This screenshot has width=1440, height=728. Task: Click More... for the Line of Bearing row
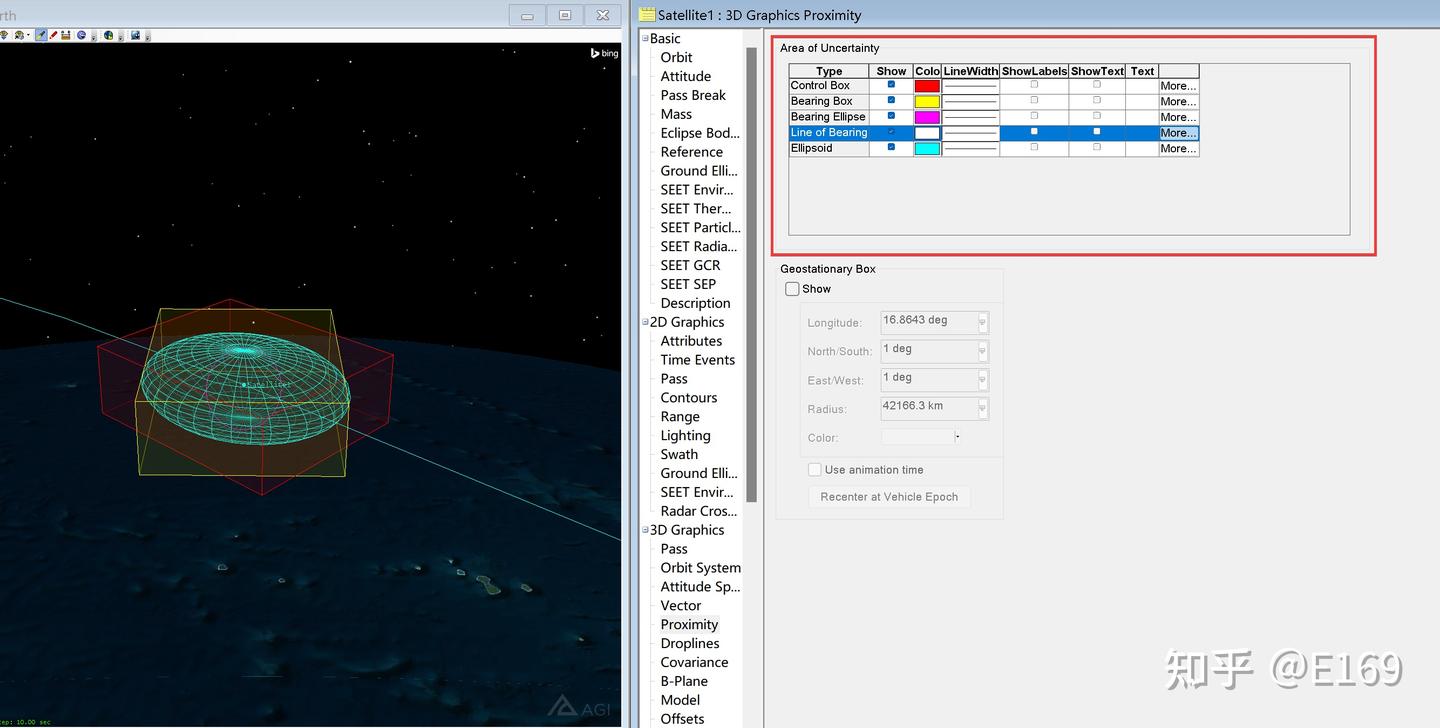pyautogui.click(x=1178, y=133)
